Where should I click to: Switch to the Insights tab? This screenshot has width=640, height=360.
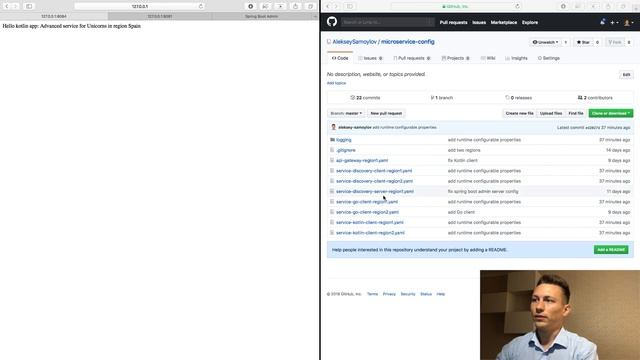point(516,58)
